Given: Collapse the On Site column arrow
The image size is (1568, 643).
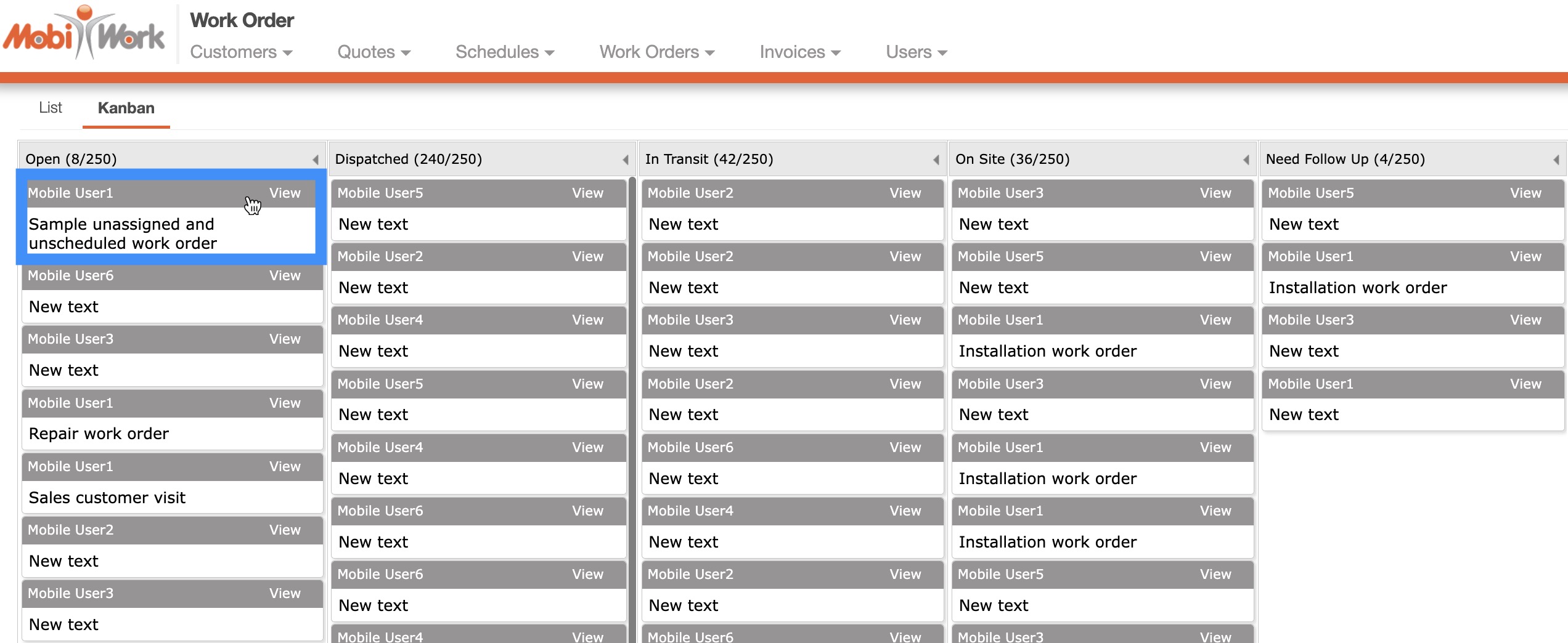Looking at the screenshot, I should 1246,160.
